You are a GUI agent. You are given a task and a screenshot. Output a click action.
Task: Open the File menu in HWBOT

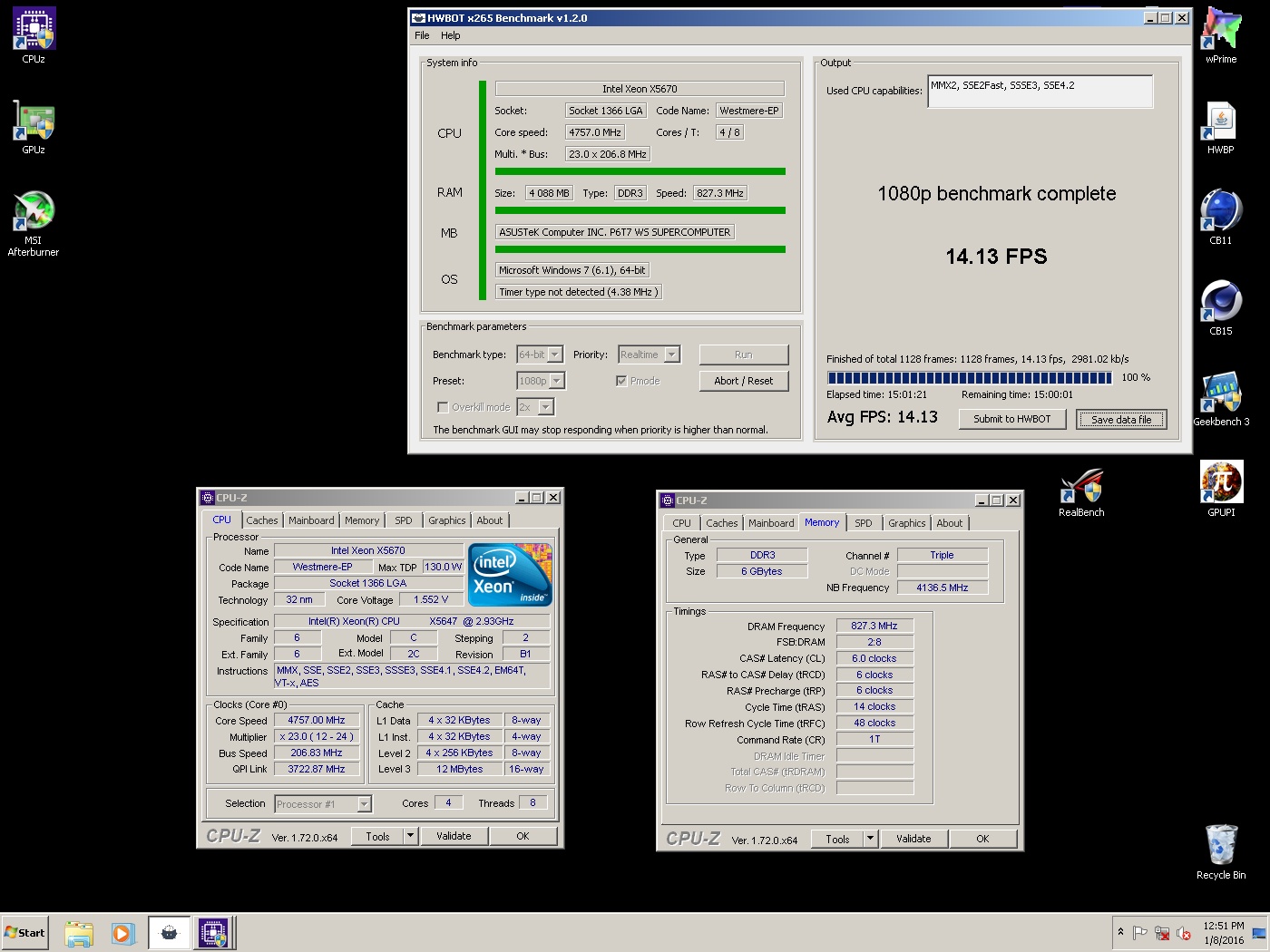point(422,35)
